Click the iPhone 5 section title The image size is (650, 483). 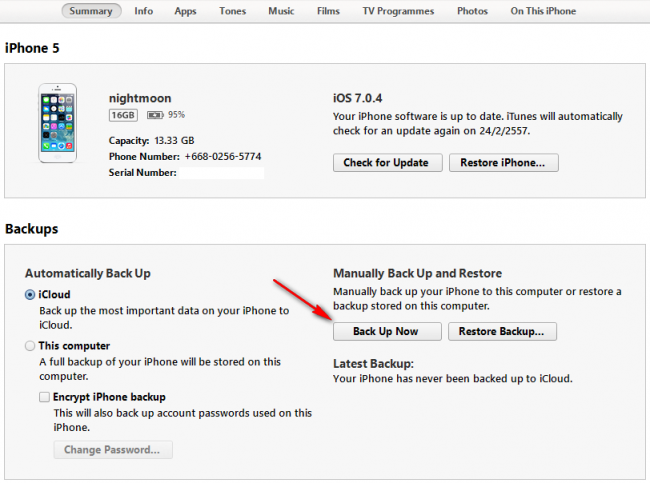pyautogui.click(x=32, y=48)
